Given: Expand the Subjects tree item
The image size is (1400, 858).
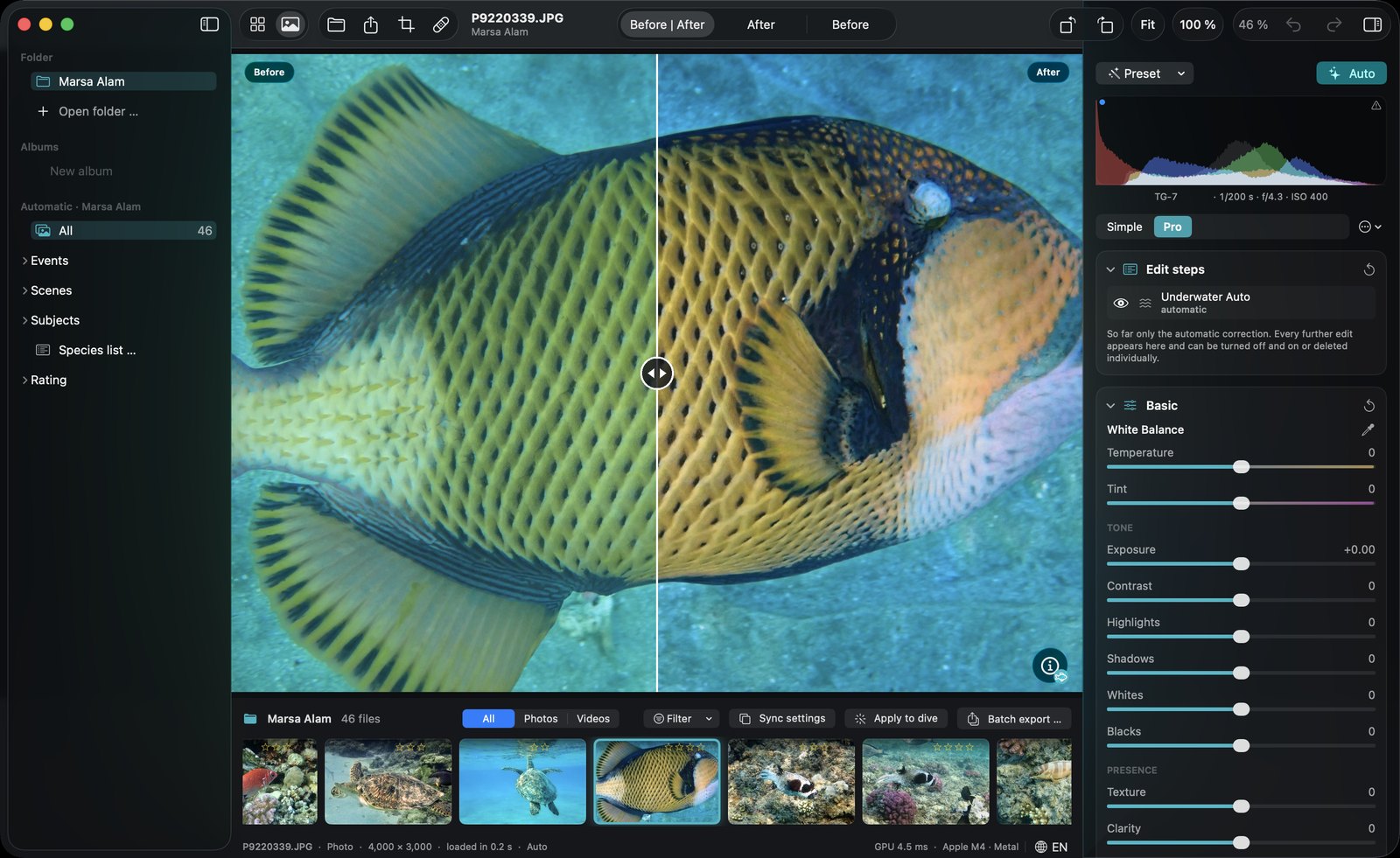Looking at the screenshot, I should (24, 320).
